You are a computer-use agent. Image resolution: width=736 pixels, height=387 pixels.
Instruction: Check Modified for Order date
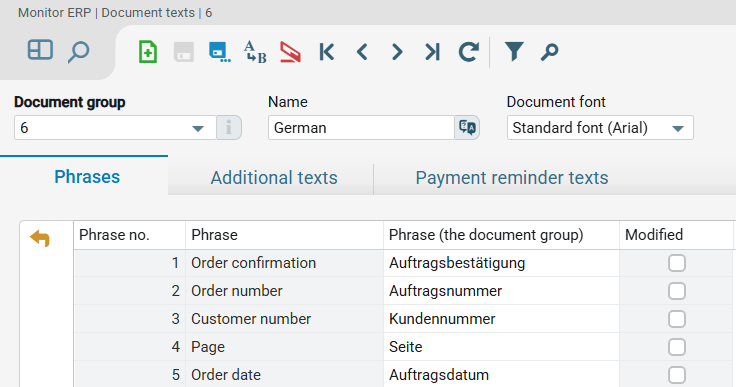677,375
